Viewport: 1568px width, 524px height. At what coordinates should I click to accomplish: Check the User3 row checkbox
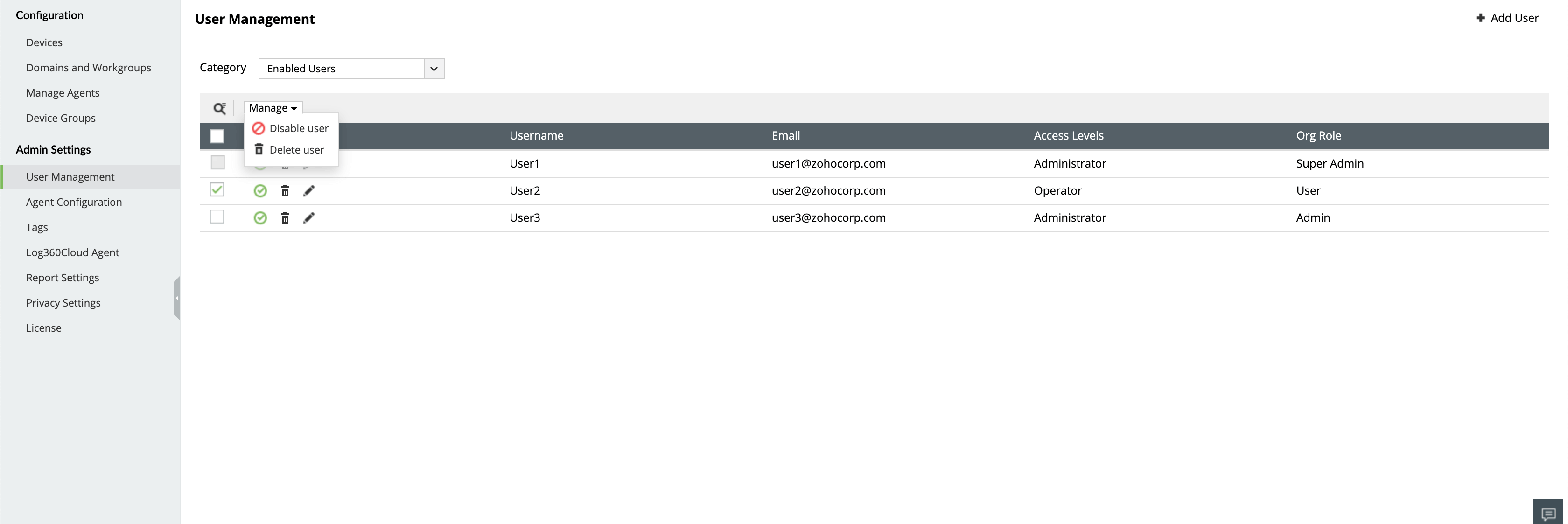coord(217,217)
